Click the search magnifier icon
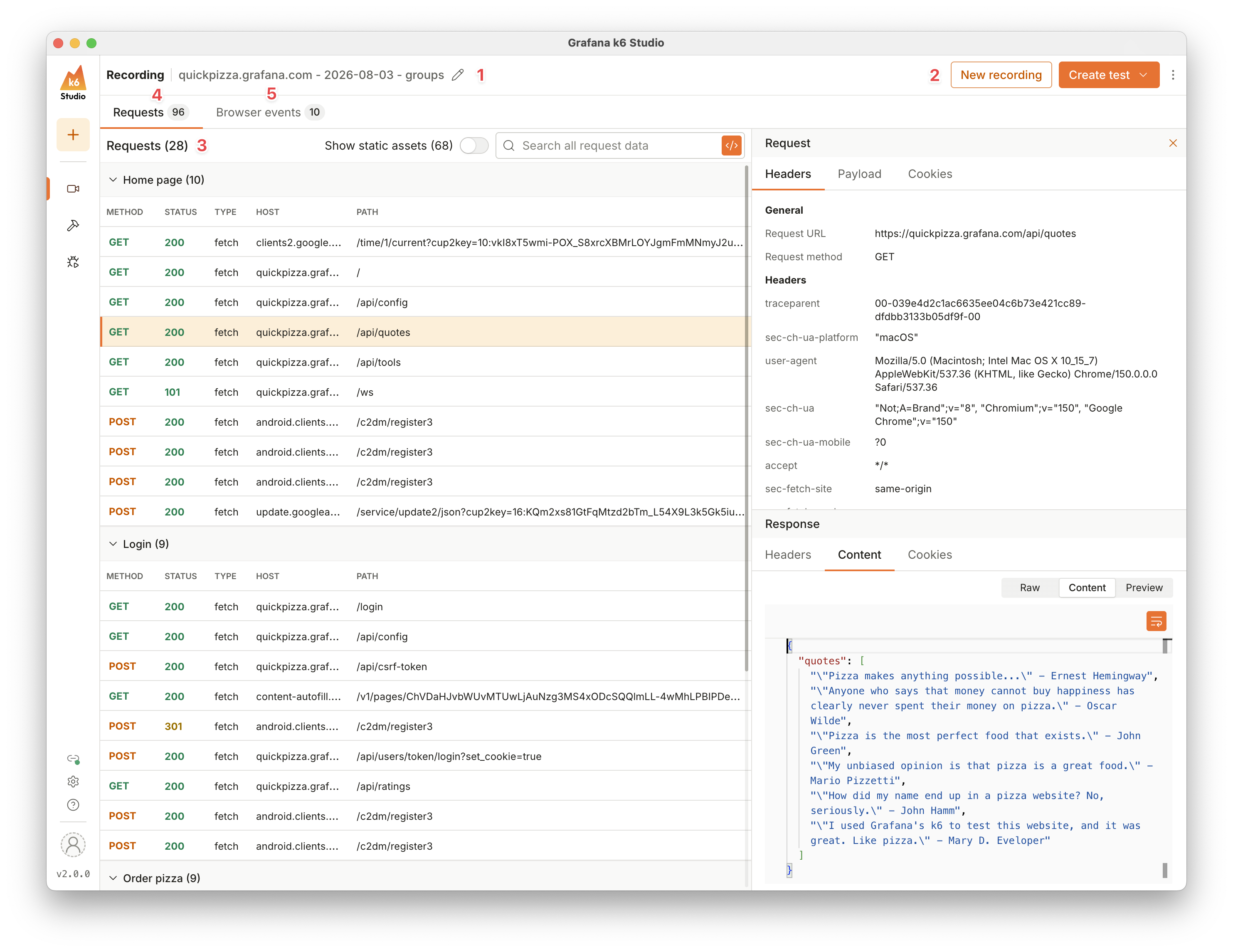The image size is (1233, 952). click(x=509, y=146)
